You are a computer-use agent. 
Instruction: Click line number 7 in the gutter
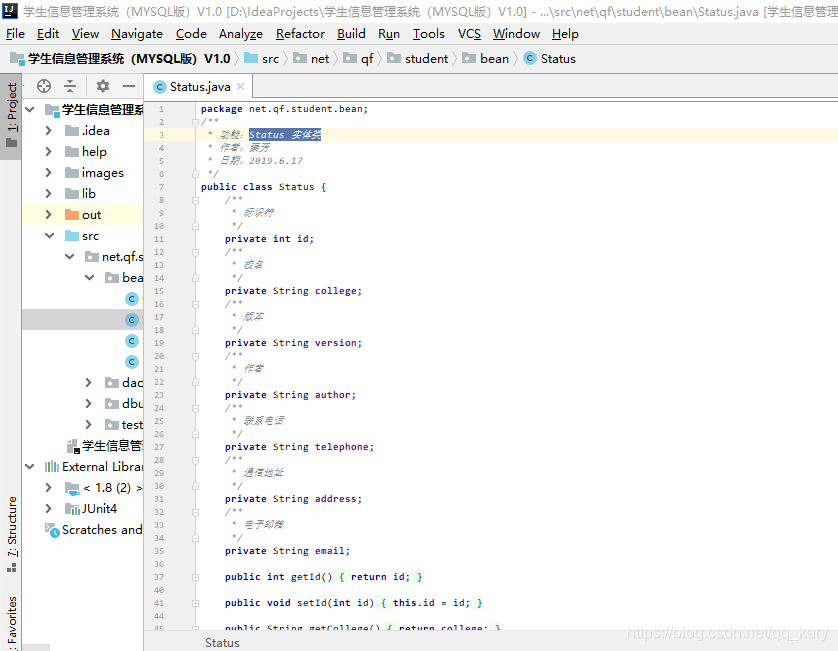[x=161, y=187]
